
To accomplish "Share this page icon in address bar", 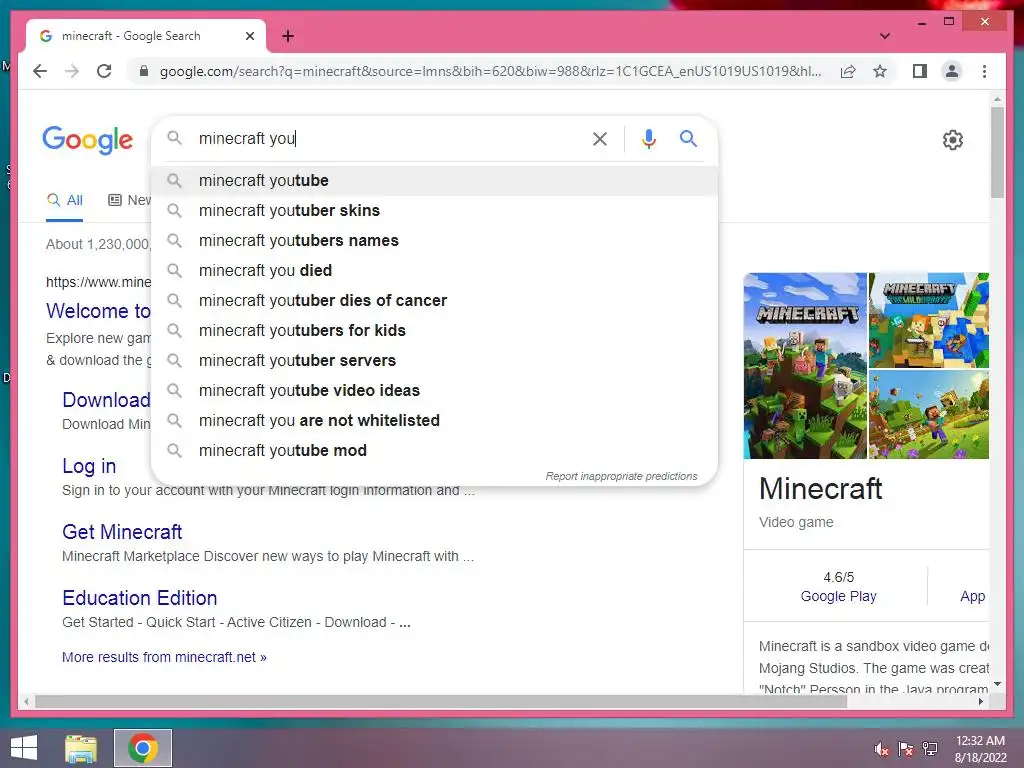I will [848, 71].
